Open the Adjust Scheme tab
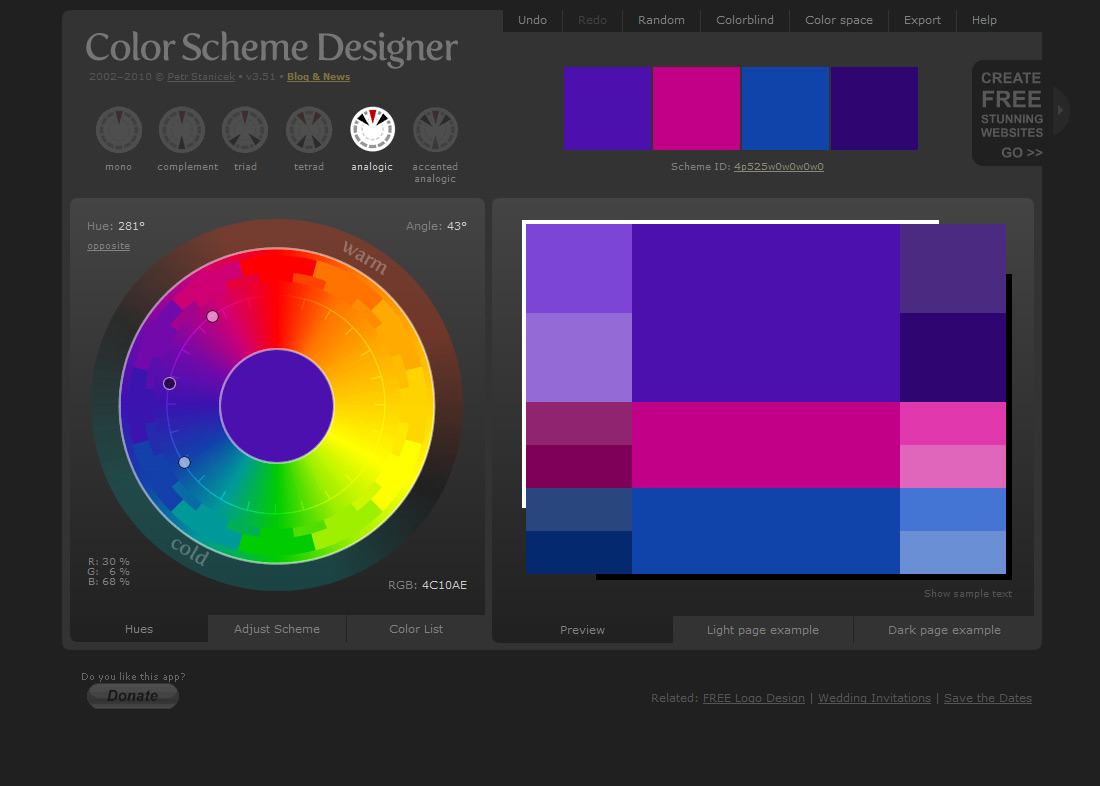Screen dimensions: 1100x786 pyautogui.click(x=277, y=629)
